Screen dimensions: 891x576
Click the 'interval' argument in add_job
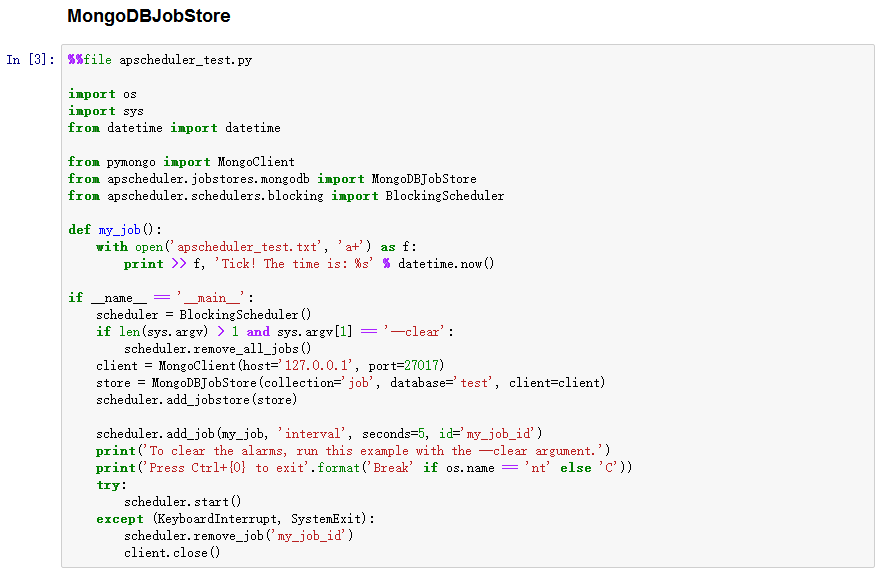(x=311, y=434)
